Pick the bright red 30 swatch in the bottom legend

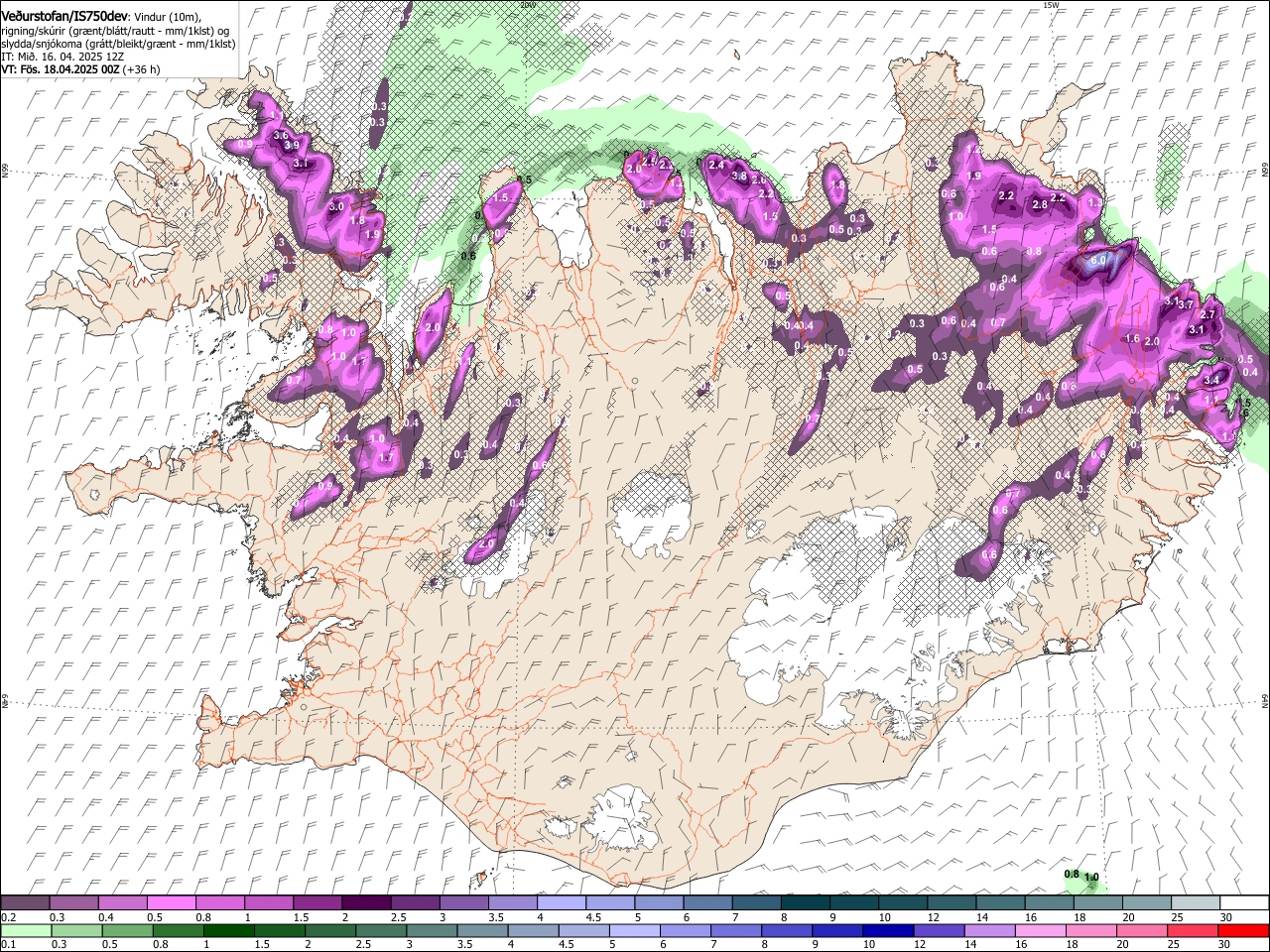(1244, 929)
